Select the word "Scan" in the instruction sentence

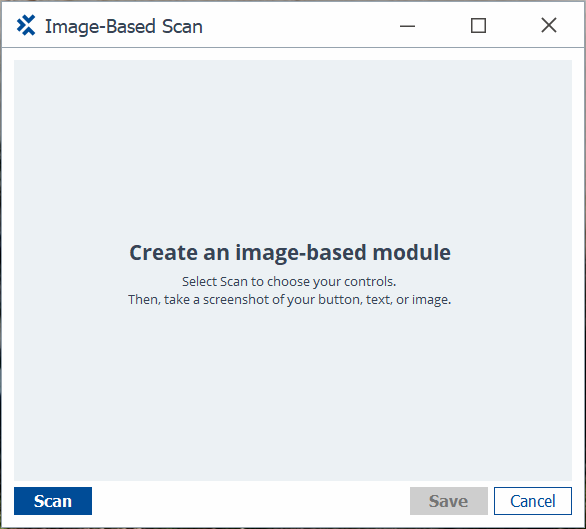tap(234, 282)
